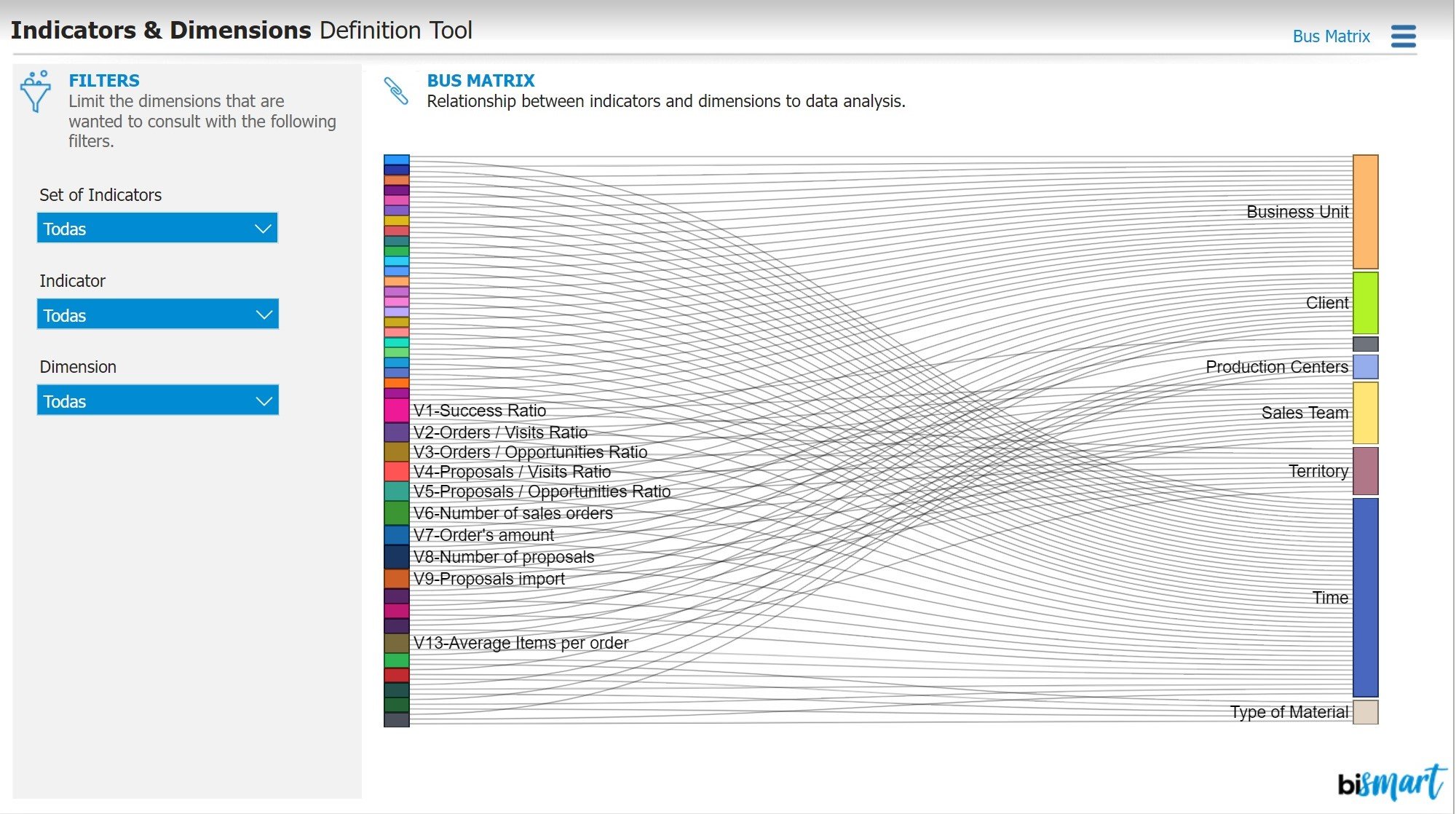Viewport: 1456px width, 814px height.
Task: Click the filters funnel icon
Action: pyautogui.click(x=35, y=92)
